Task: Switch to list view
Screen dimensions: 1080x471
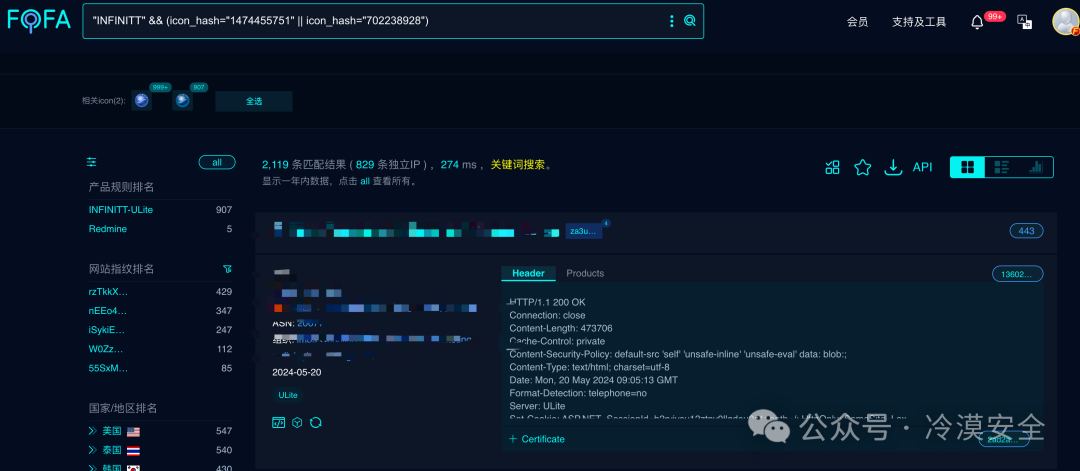Action: click(1001, 167)
